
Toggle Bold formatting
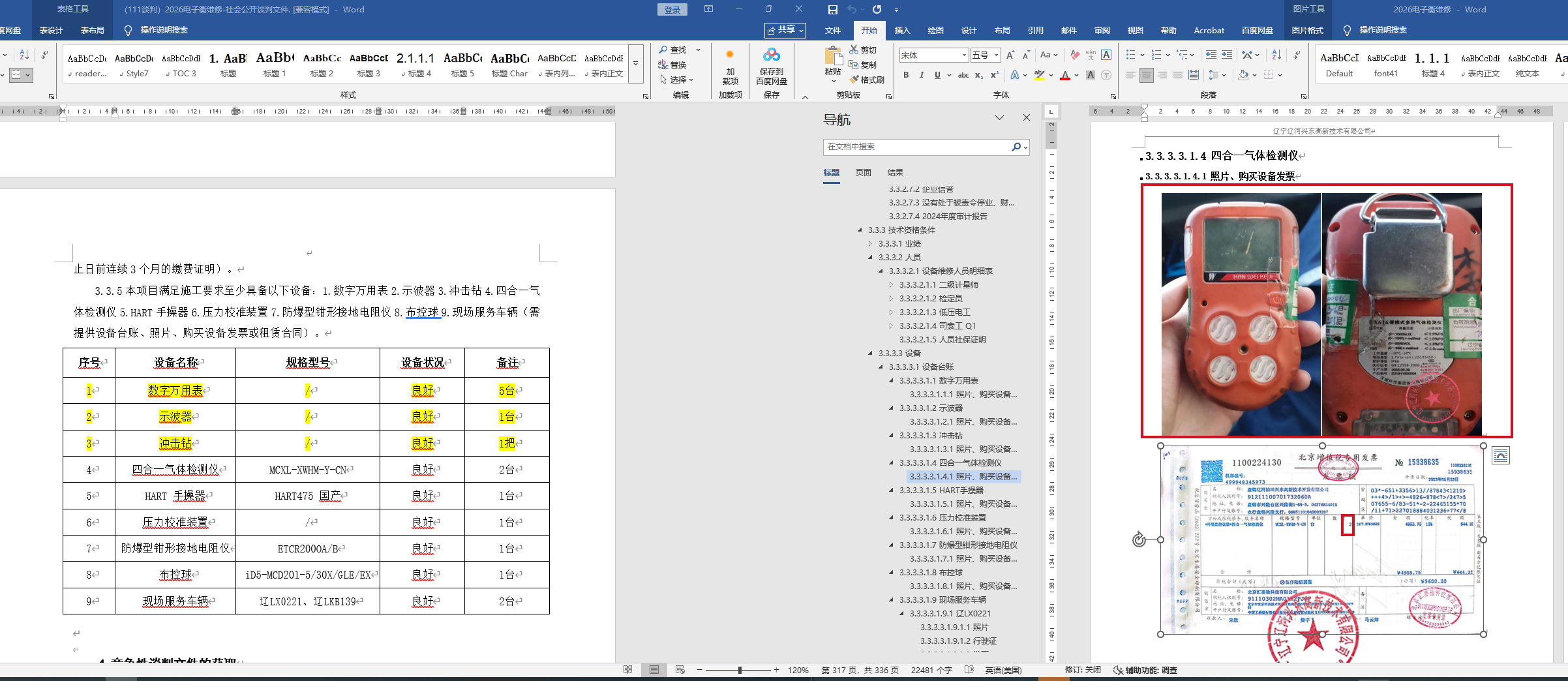coord(906,76)
